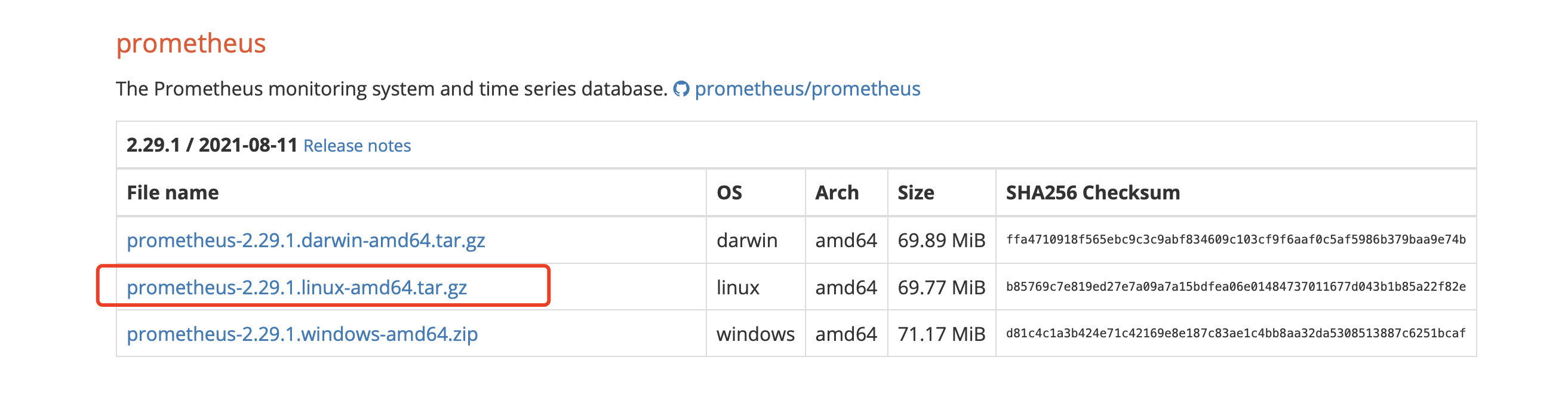
Task: Click the version header 2.29.1 / 2021-08-11
Action: tap(210, 146)
